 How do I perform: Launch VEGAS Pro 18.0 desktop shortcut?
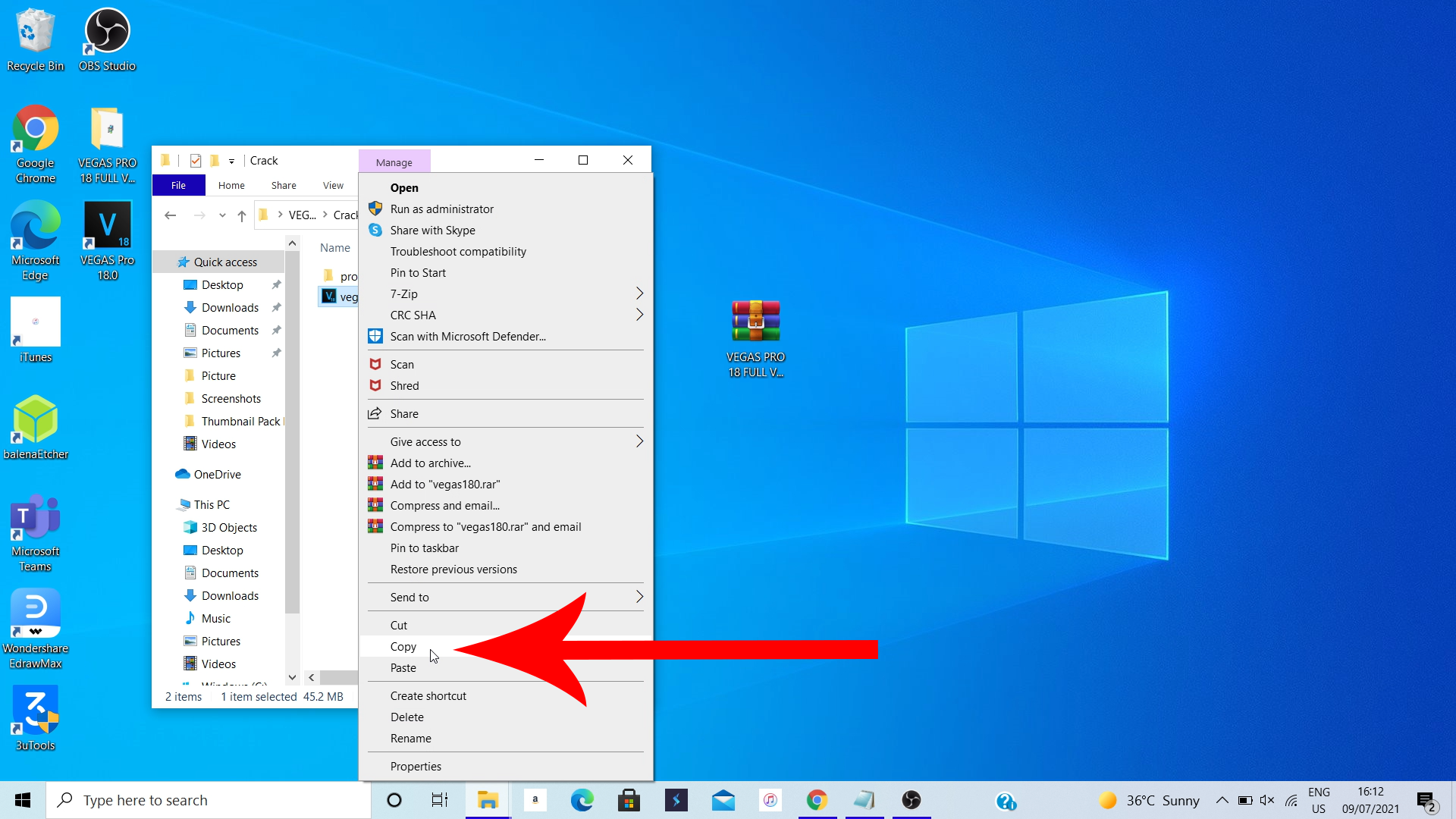coord(107,241)
